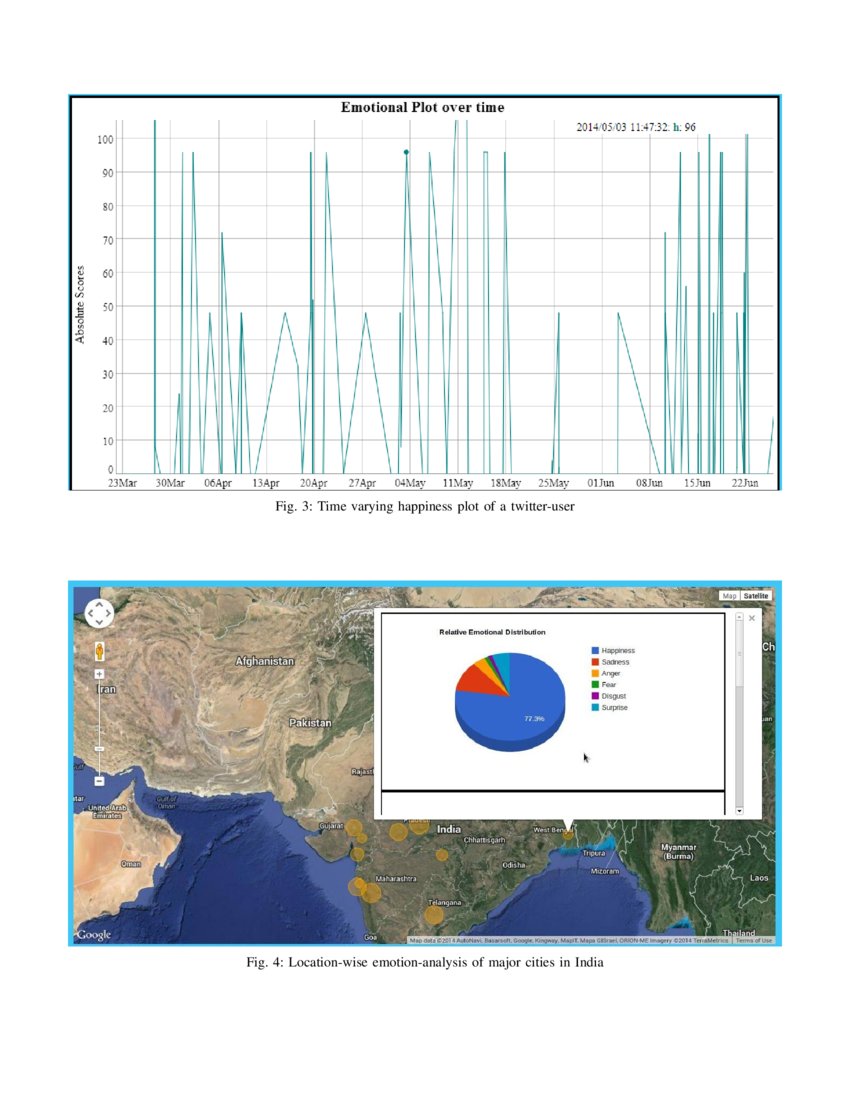Click the zoom-in plus icon
The image size is (850, 1100).
pos(99,673)
